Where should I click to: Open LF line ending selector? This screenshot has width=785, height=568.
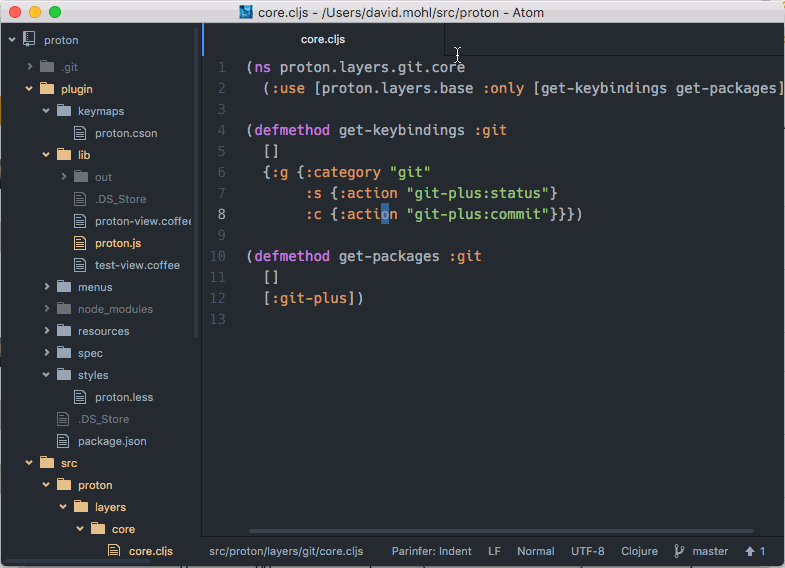494,551
